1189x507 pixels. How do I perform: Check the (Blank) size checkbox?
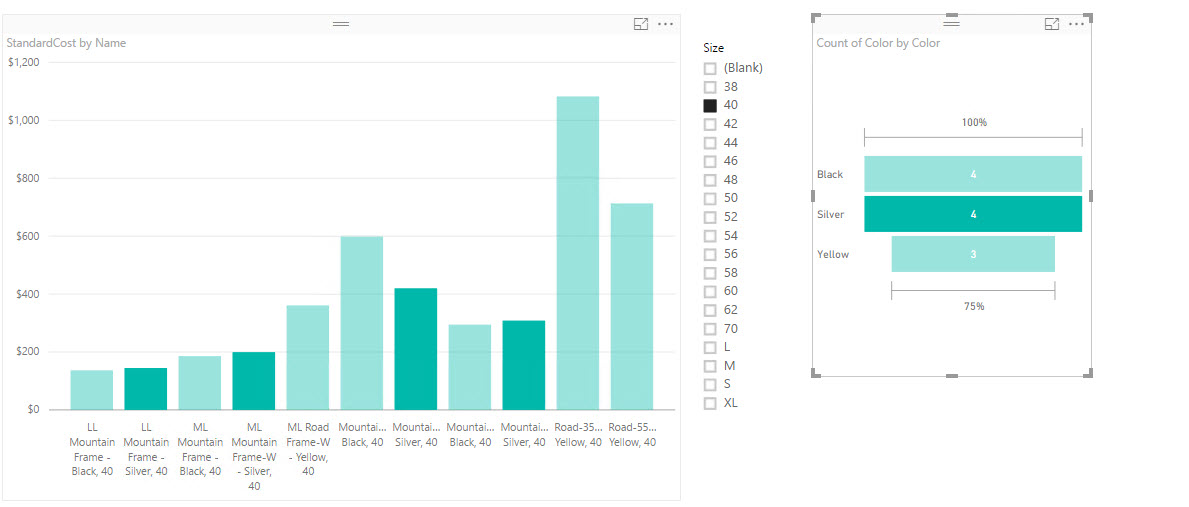tap(710, 68)
